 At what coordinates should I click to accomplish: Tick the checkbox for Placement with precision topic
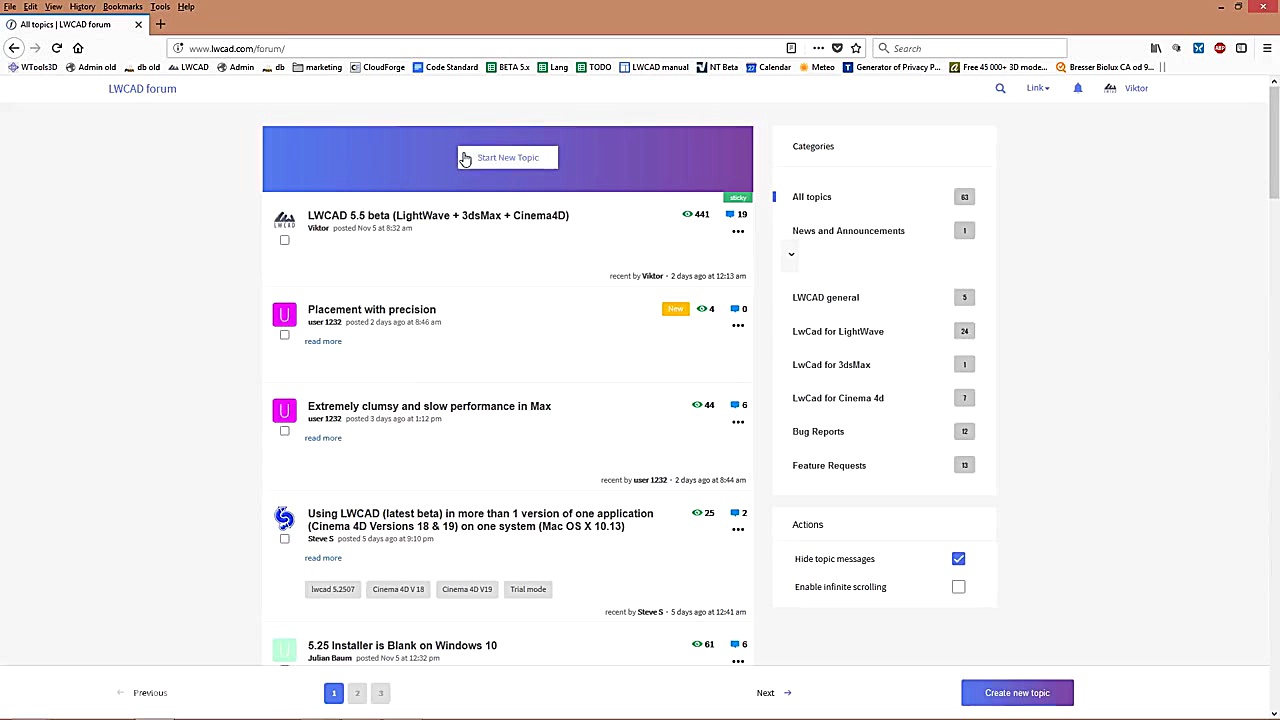click(x=284, y=335)
